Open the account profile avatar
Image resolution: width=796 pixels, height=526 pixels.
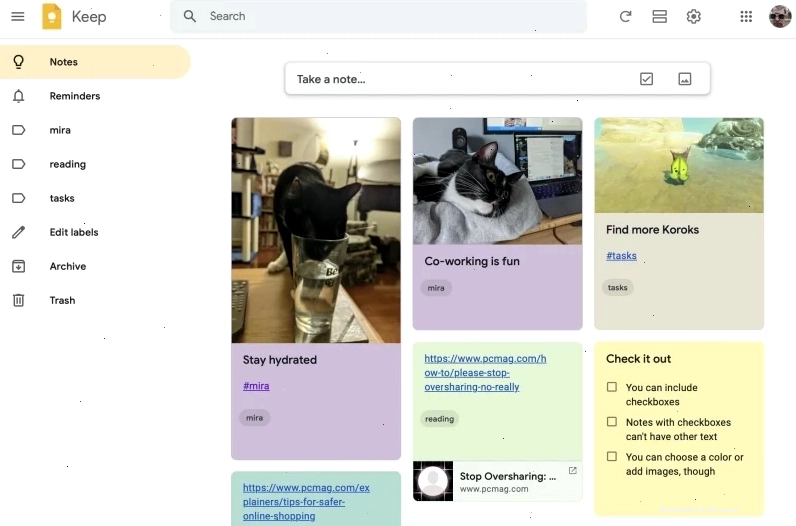coord(780,16)
